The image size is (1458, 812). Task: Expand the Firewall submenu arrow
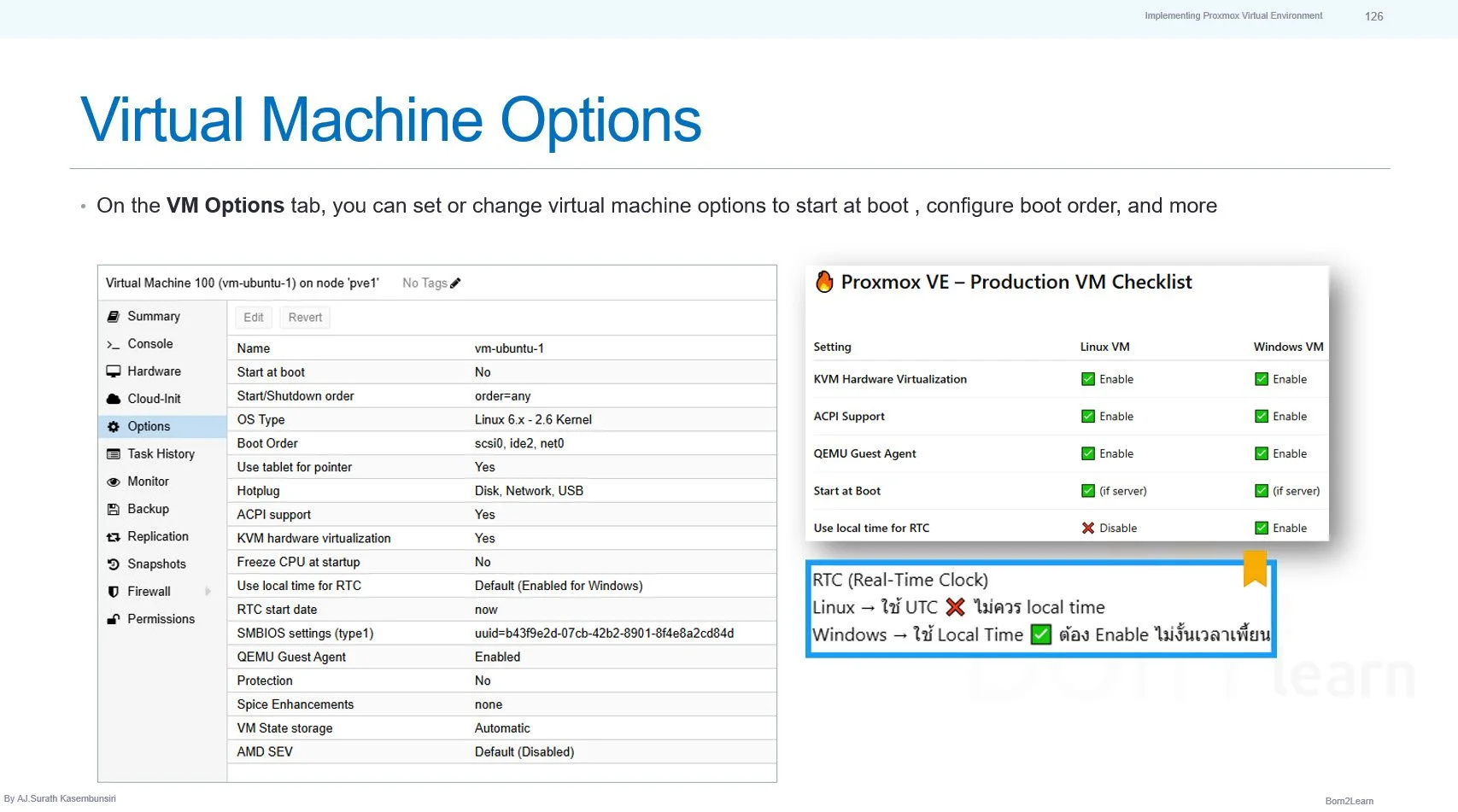tap(208, 592)
